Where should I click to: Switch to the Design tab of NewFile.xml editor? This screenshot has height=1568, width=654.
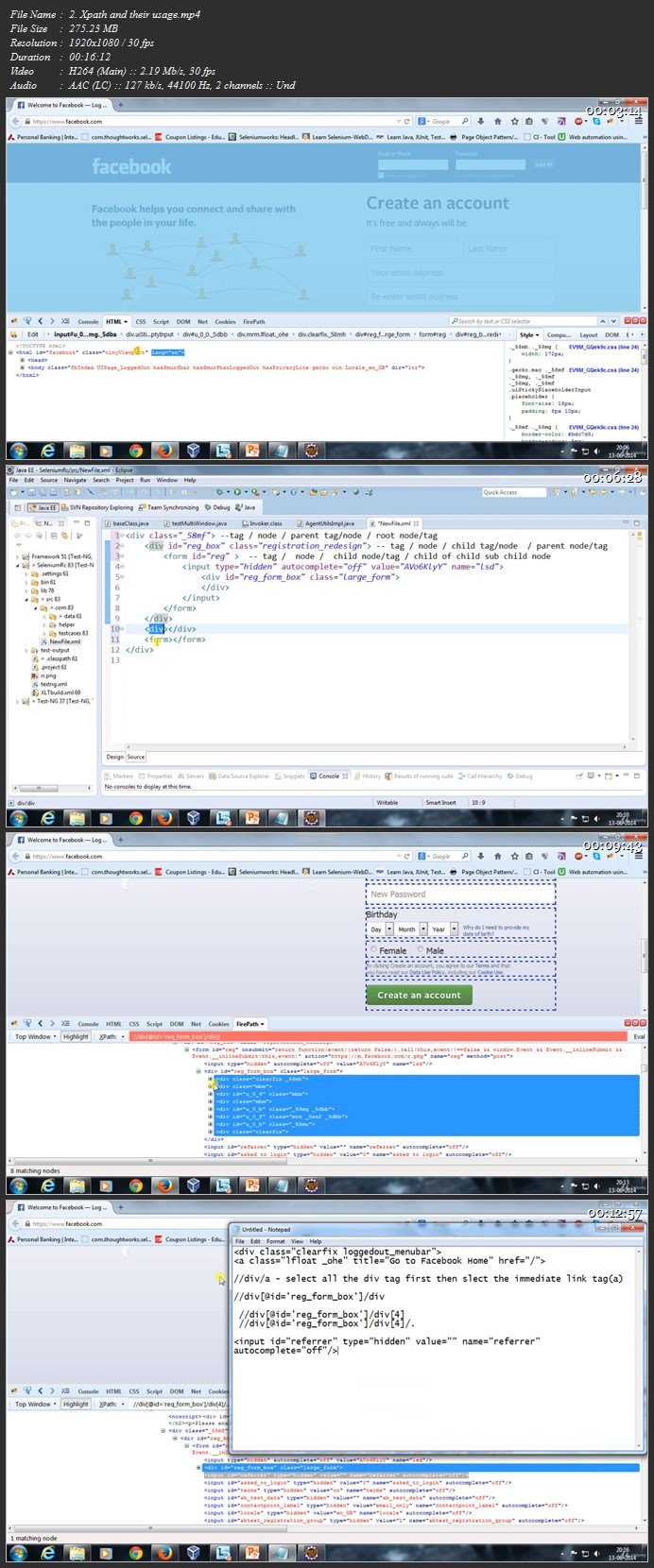(114, 757)
